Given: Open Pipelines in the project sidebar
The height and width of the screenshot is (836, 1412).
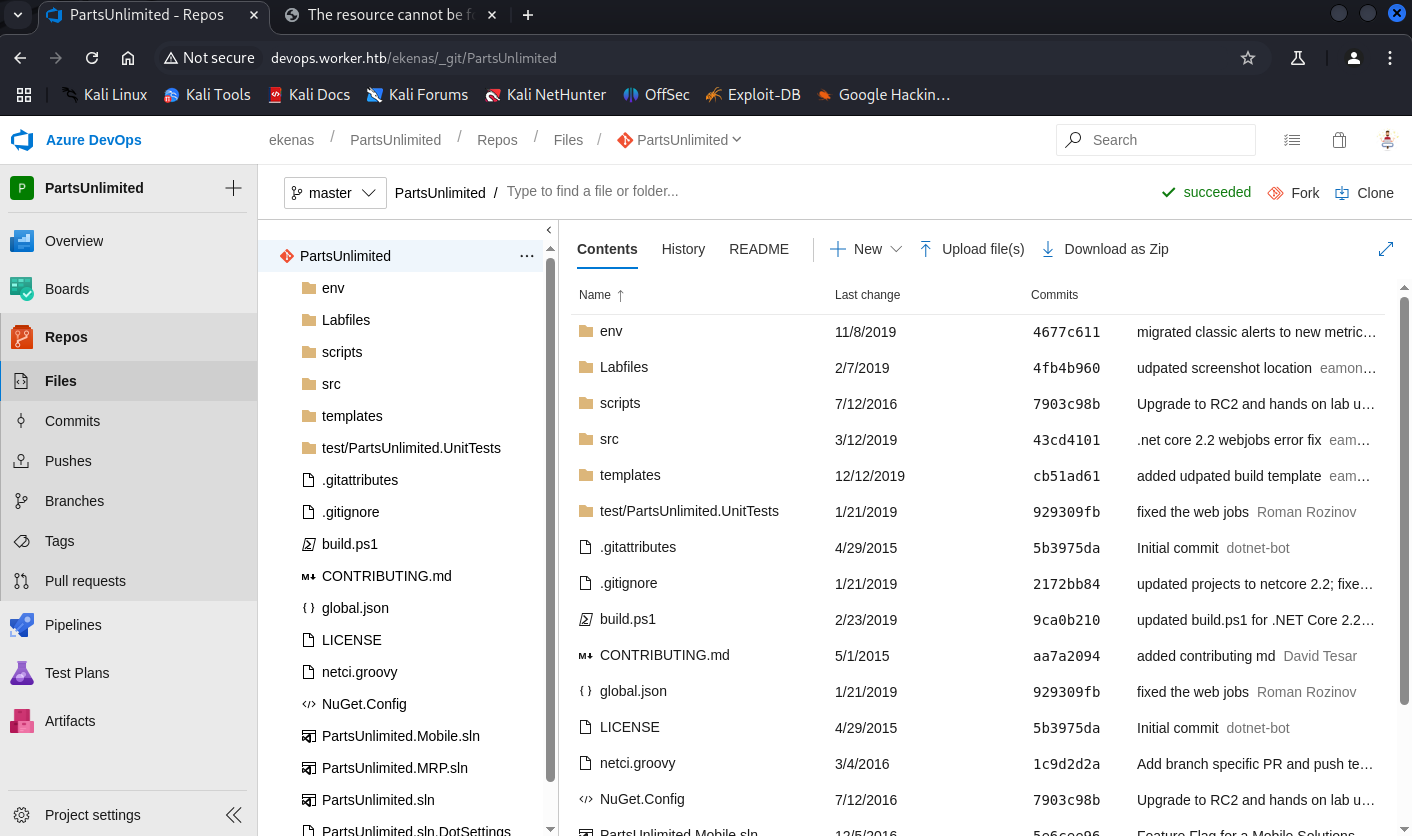Looking at the screenshot, I should 128,625.
